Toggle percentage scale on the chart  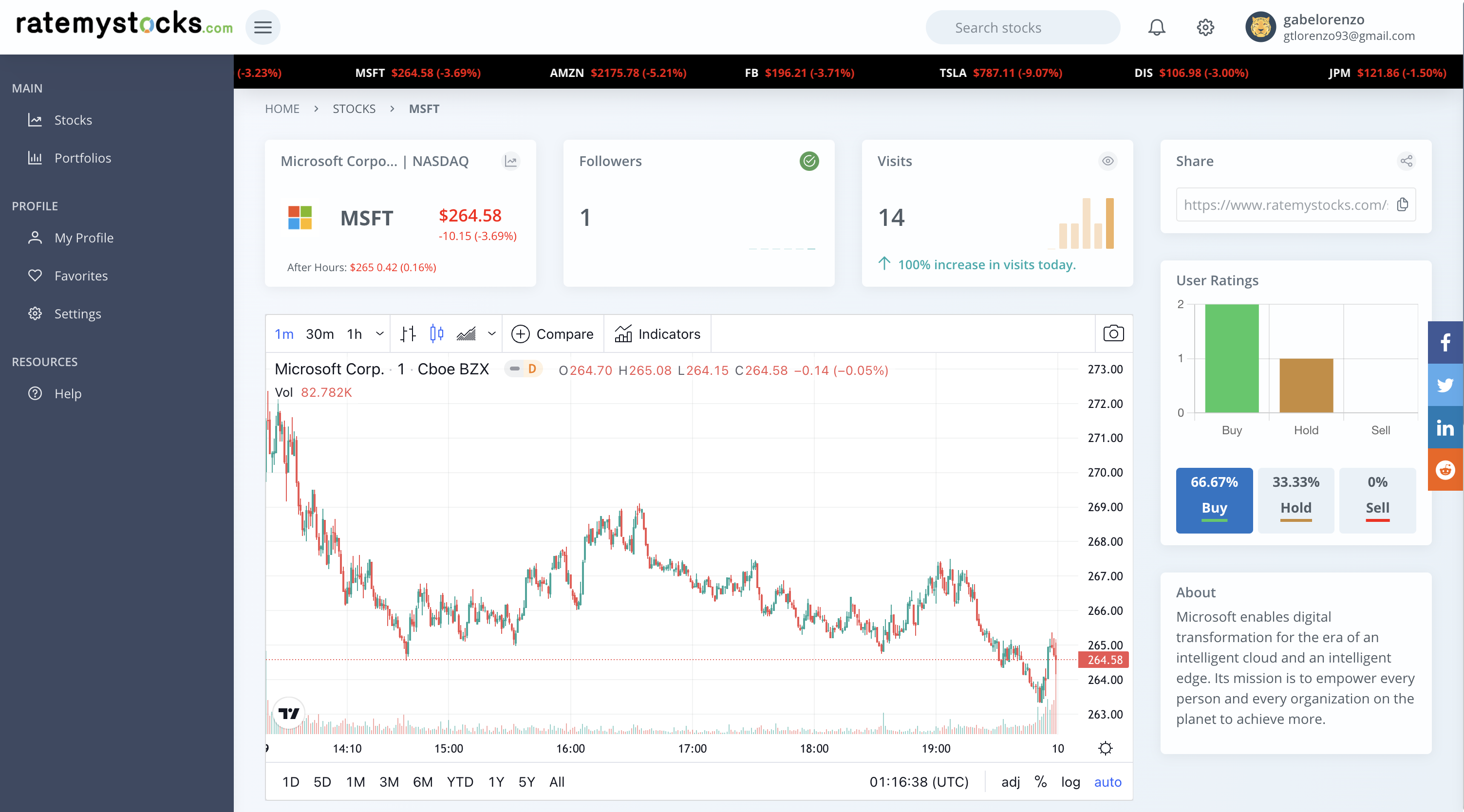[x=1041, y=782]
